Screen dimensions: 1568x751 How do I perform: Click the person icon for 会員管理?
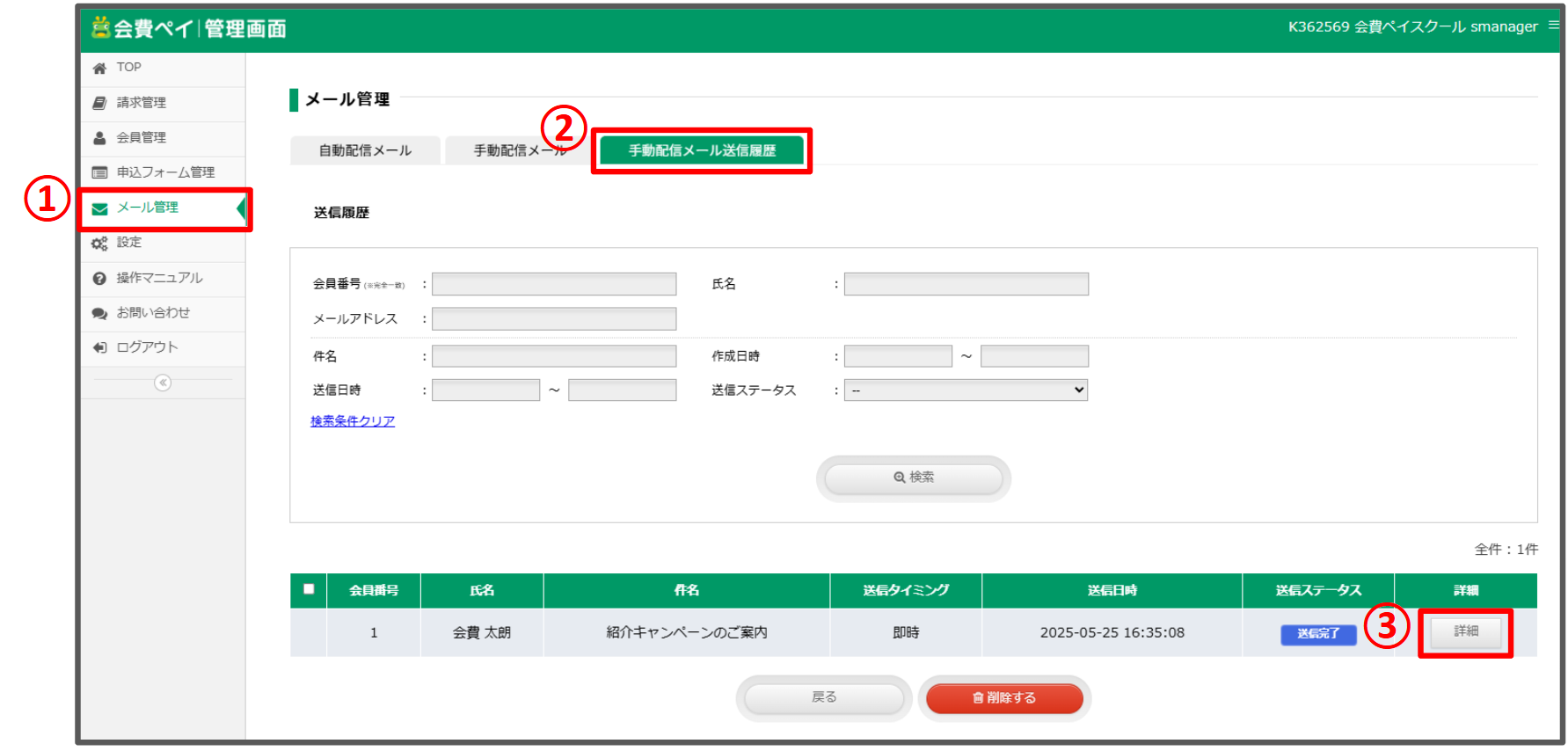pos(99,138)
